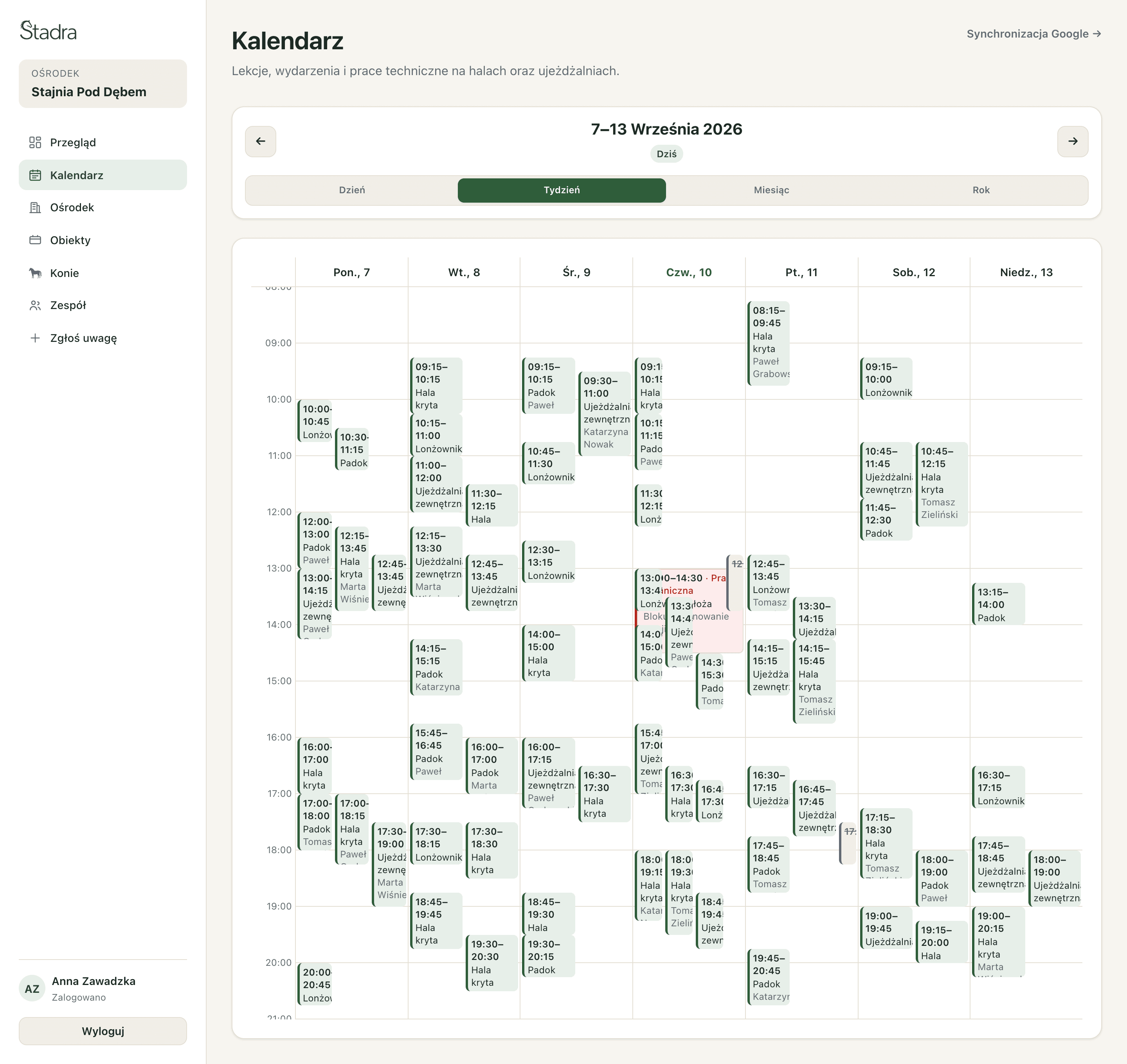Switch to Rok view
The width and height of the screenshot is (1127, 1064).
coord(981,190)
